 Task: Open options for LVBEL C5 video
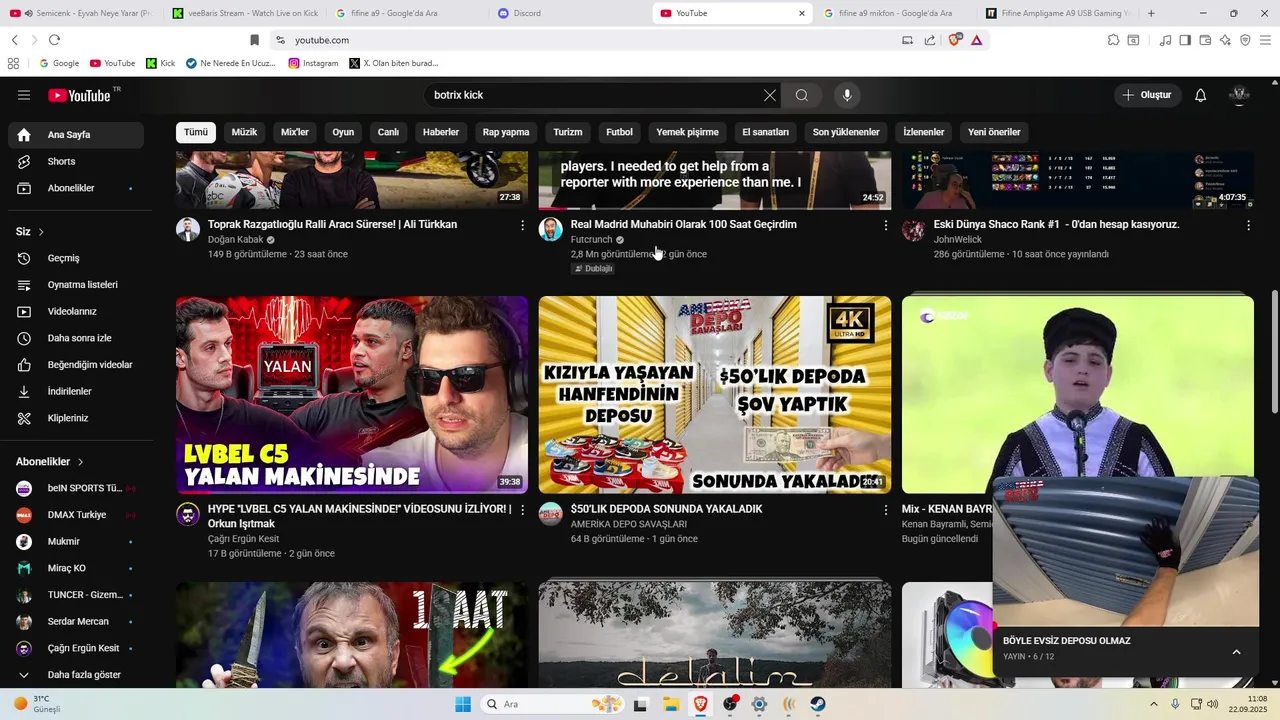tap(522, 510)
